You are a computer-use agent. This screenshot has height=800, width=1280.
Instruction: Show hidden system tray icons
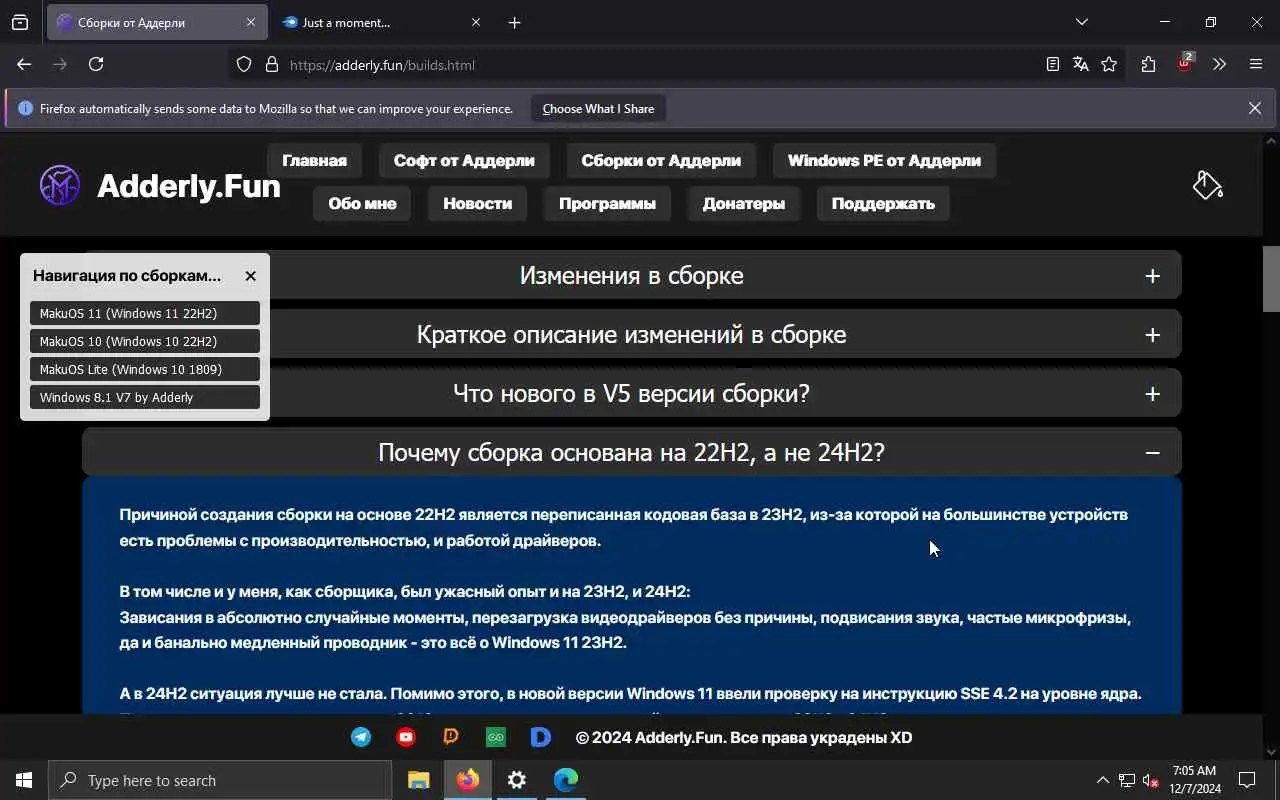[x=1102, y=780]
